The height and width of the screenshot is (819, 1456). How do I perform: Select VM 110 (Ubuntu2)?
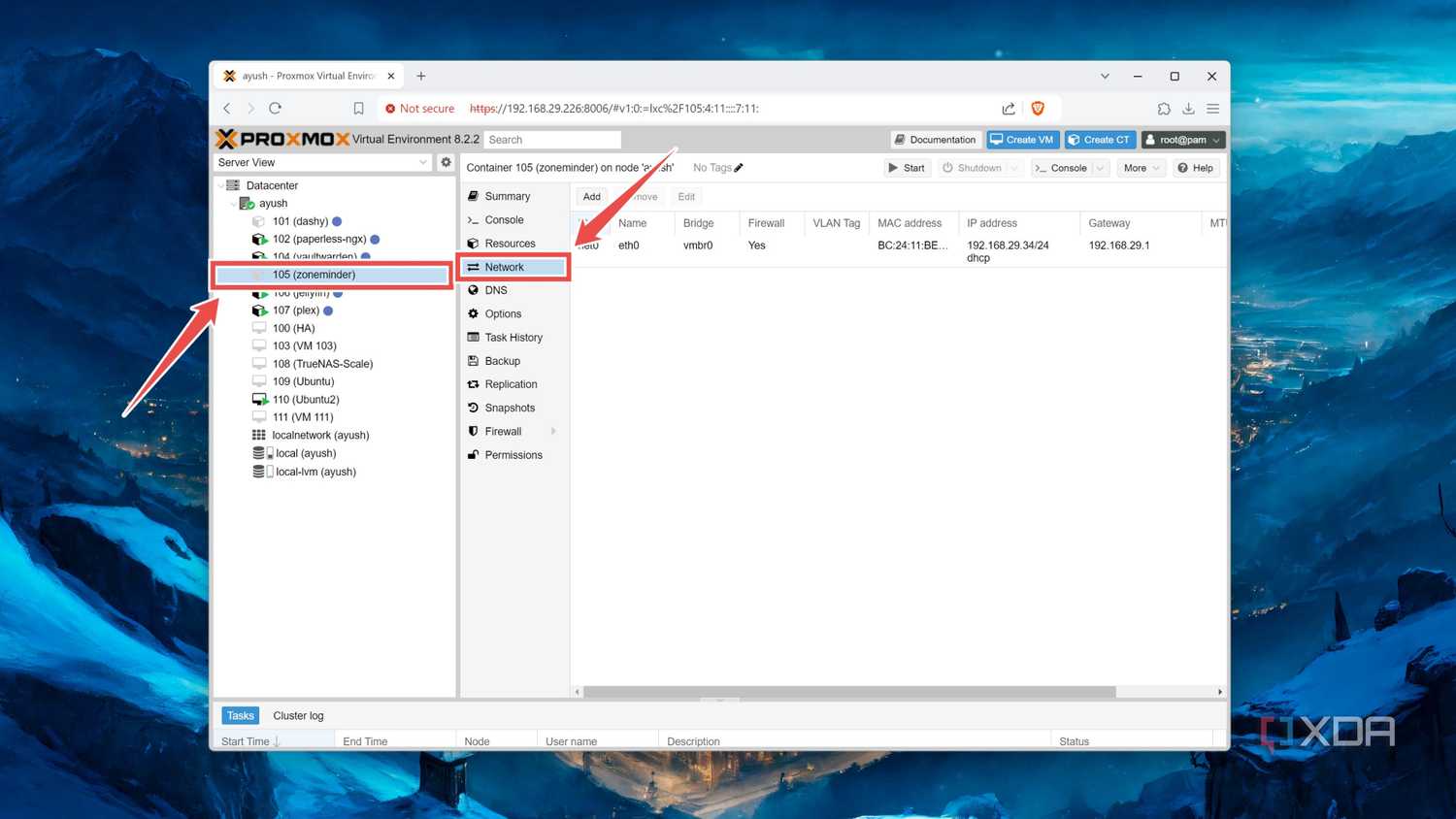pos(306,399)
